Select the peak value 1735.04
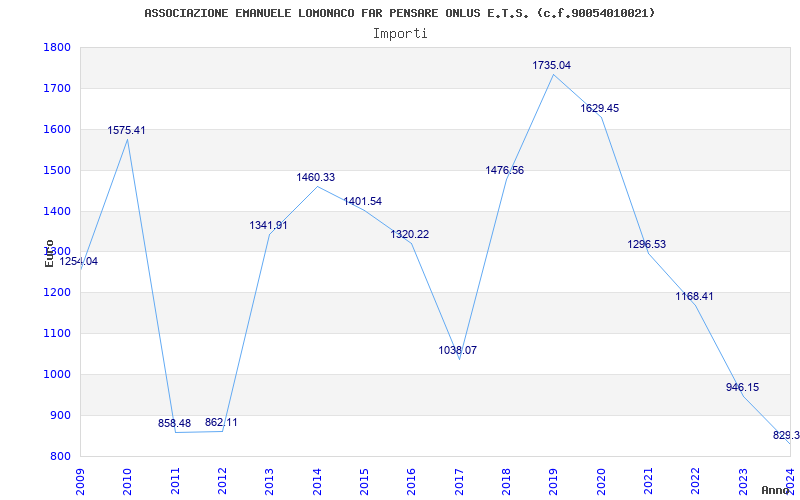800x500 pixels. pyautogui.click(x=552, y=65)
